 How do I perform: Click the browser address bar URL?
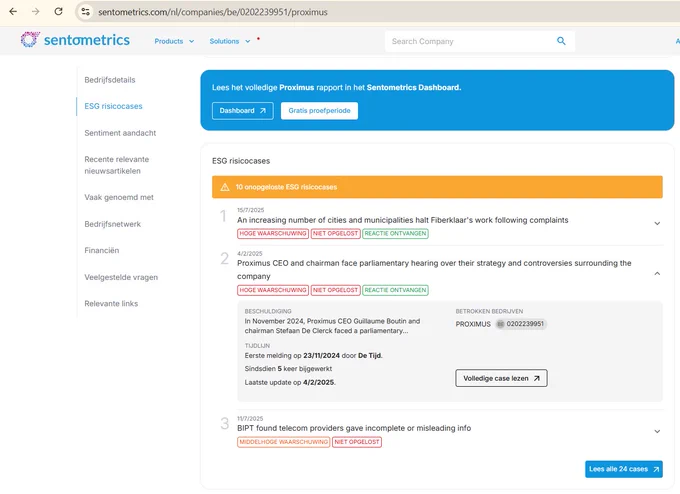[x=212, y=12]
